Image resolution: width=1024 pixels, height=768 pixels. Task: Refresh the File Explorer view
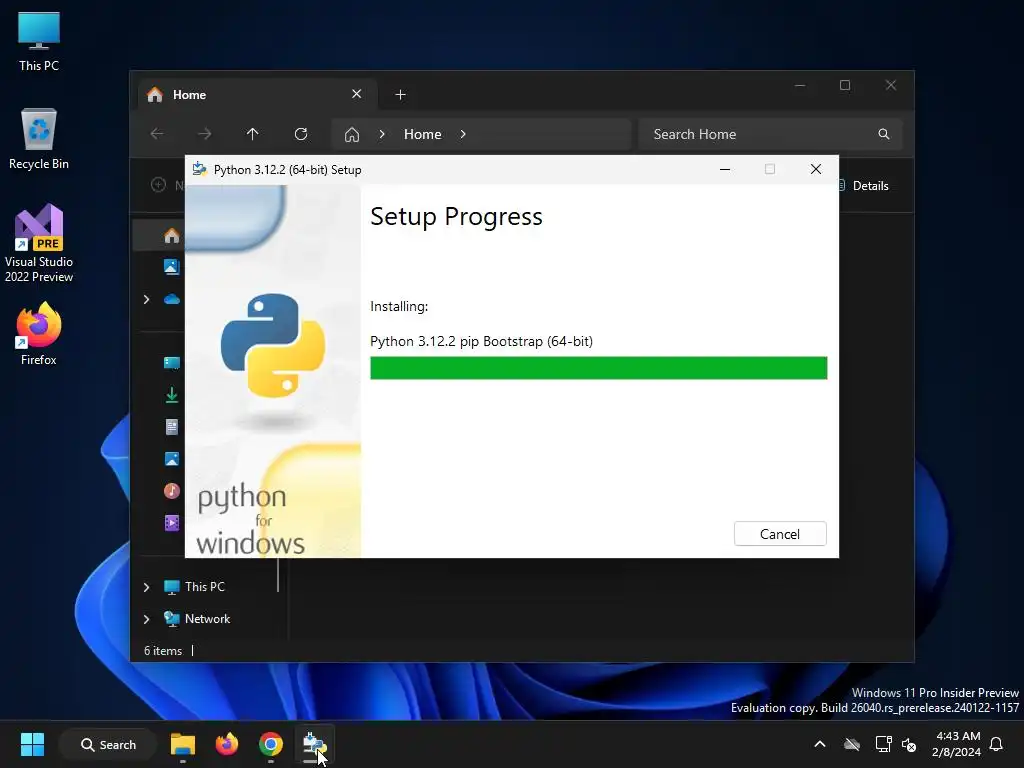301,134
